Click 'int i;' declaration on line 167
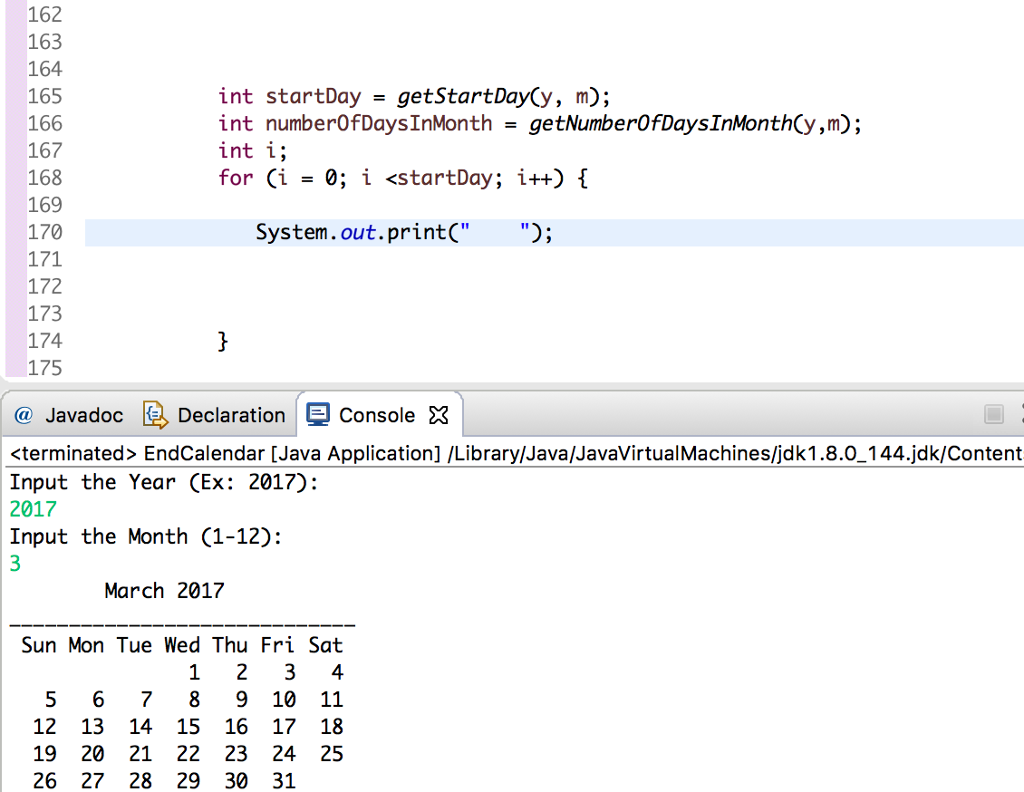Image resolution: width=1024 pixels, height=792 pixels. (253, 151)
